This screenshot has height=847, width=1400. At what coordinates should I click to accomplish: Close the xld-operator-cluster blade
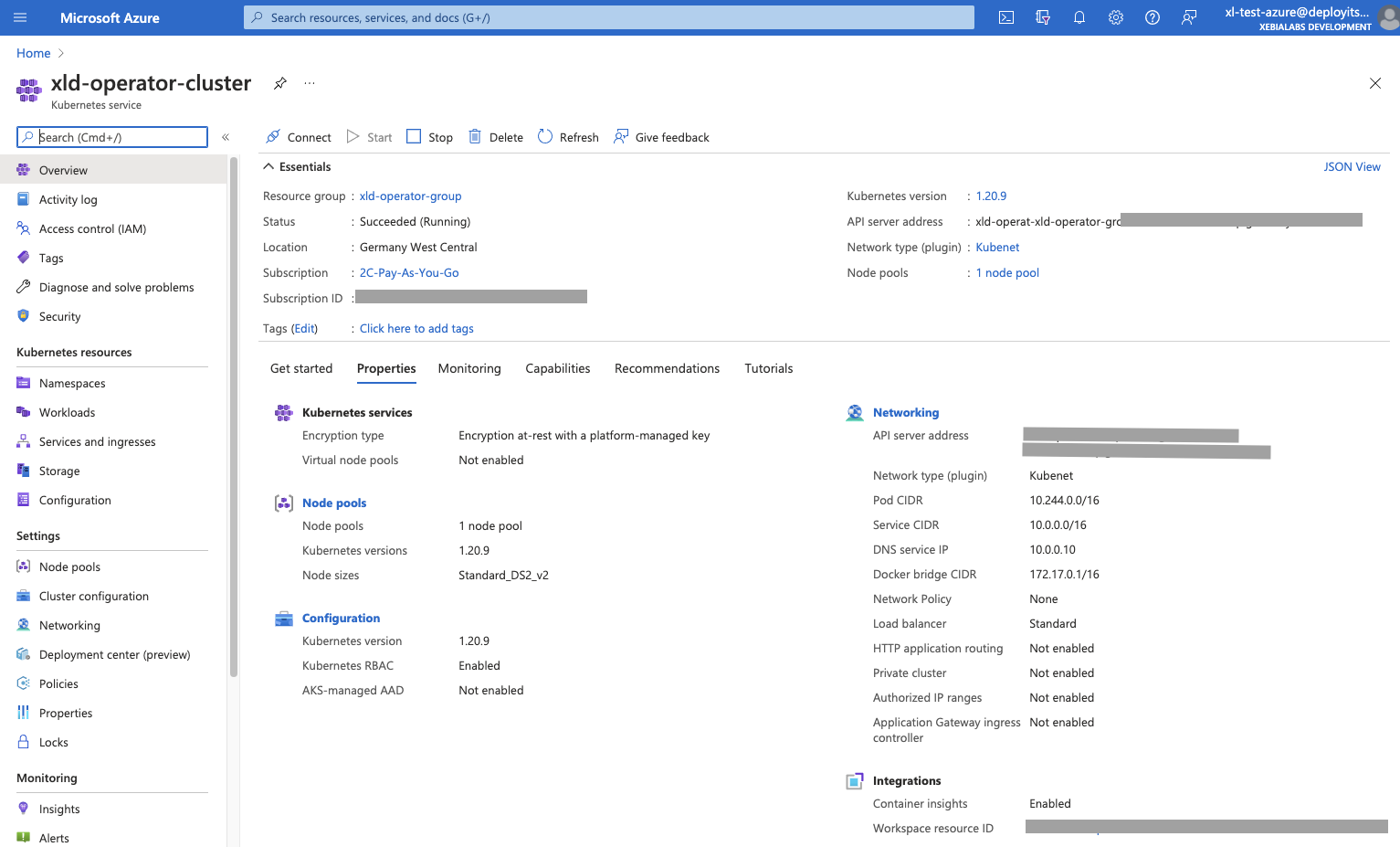pyautogui.click(x=1375, y=83)
